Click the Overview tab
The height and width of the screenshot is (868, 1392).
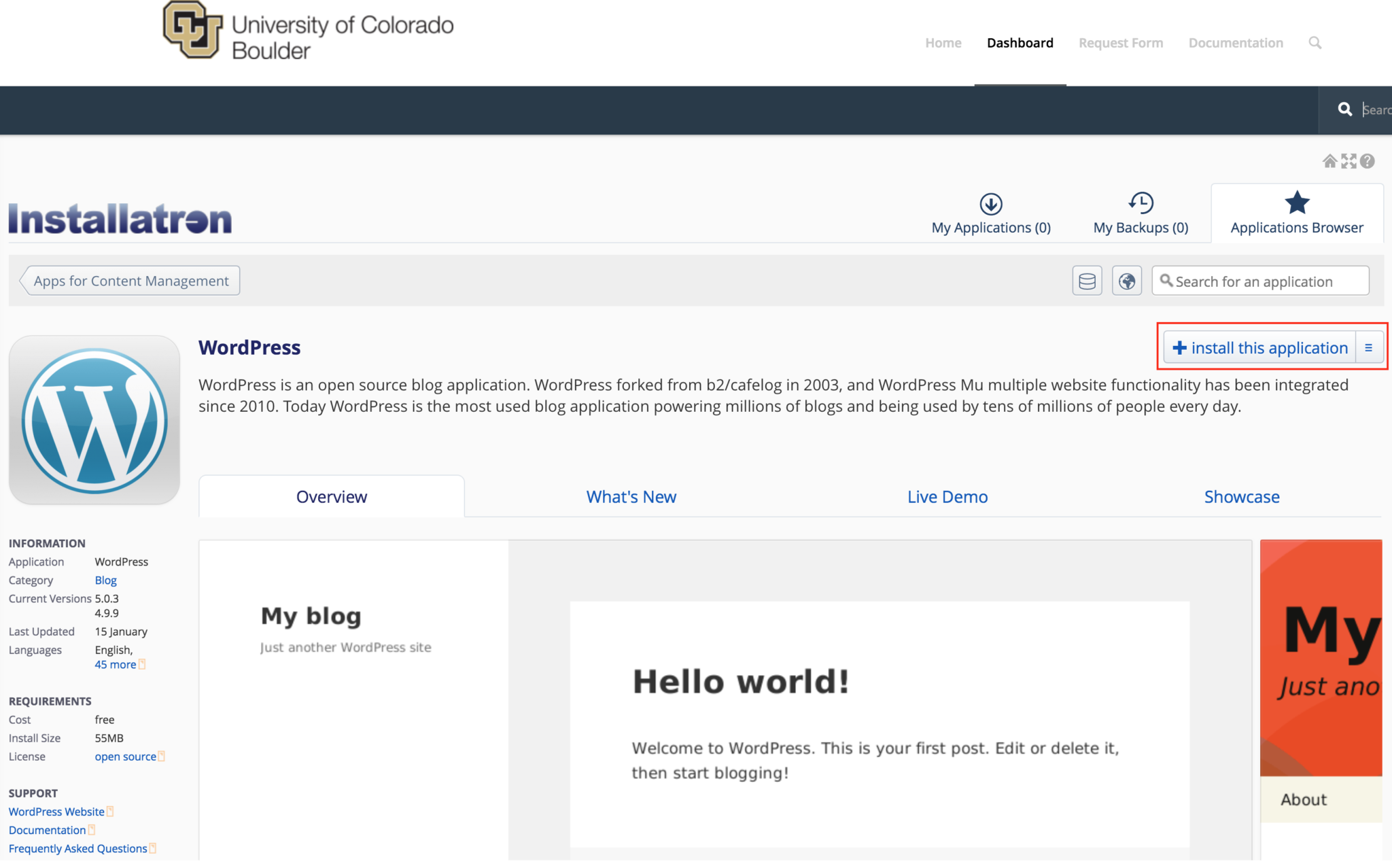(x=332, y=495)
